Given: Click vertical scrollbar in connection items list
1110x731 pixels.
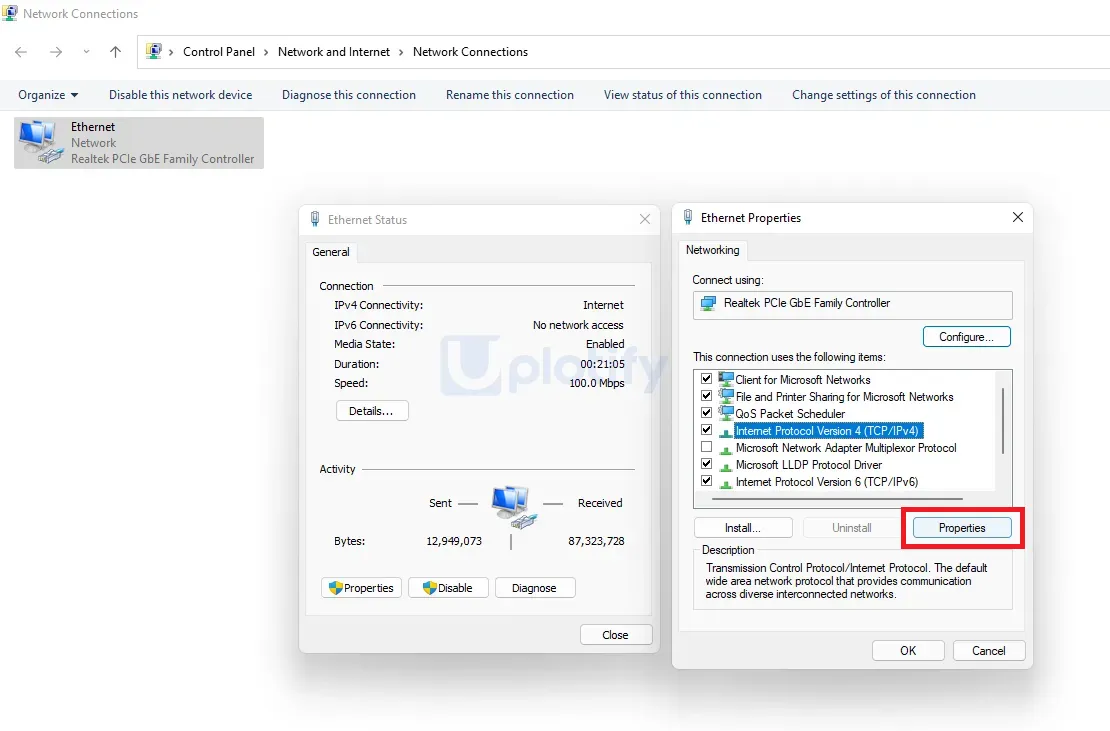Looking at the screenshot, I should [x=1003, y=420].
